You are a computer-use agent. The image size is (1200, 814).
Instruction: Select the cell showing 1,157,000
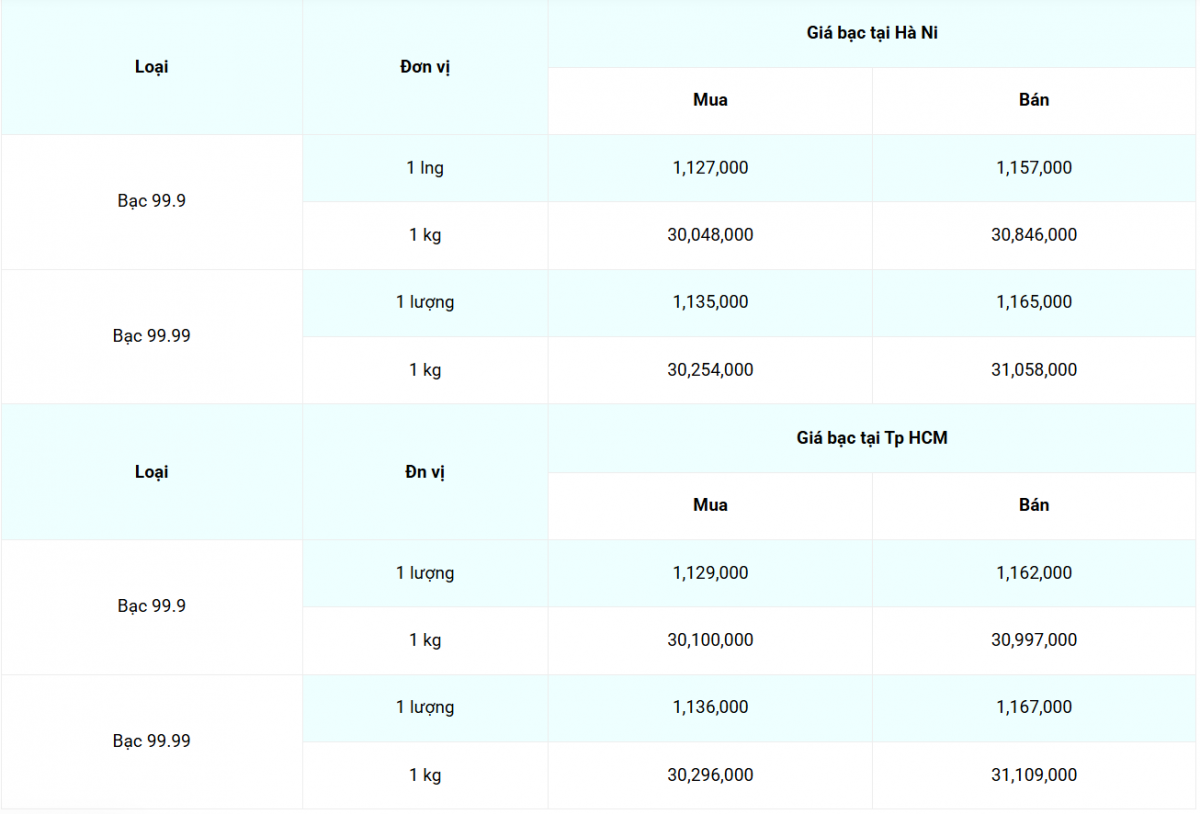(x=1034, y=168)
